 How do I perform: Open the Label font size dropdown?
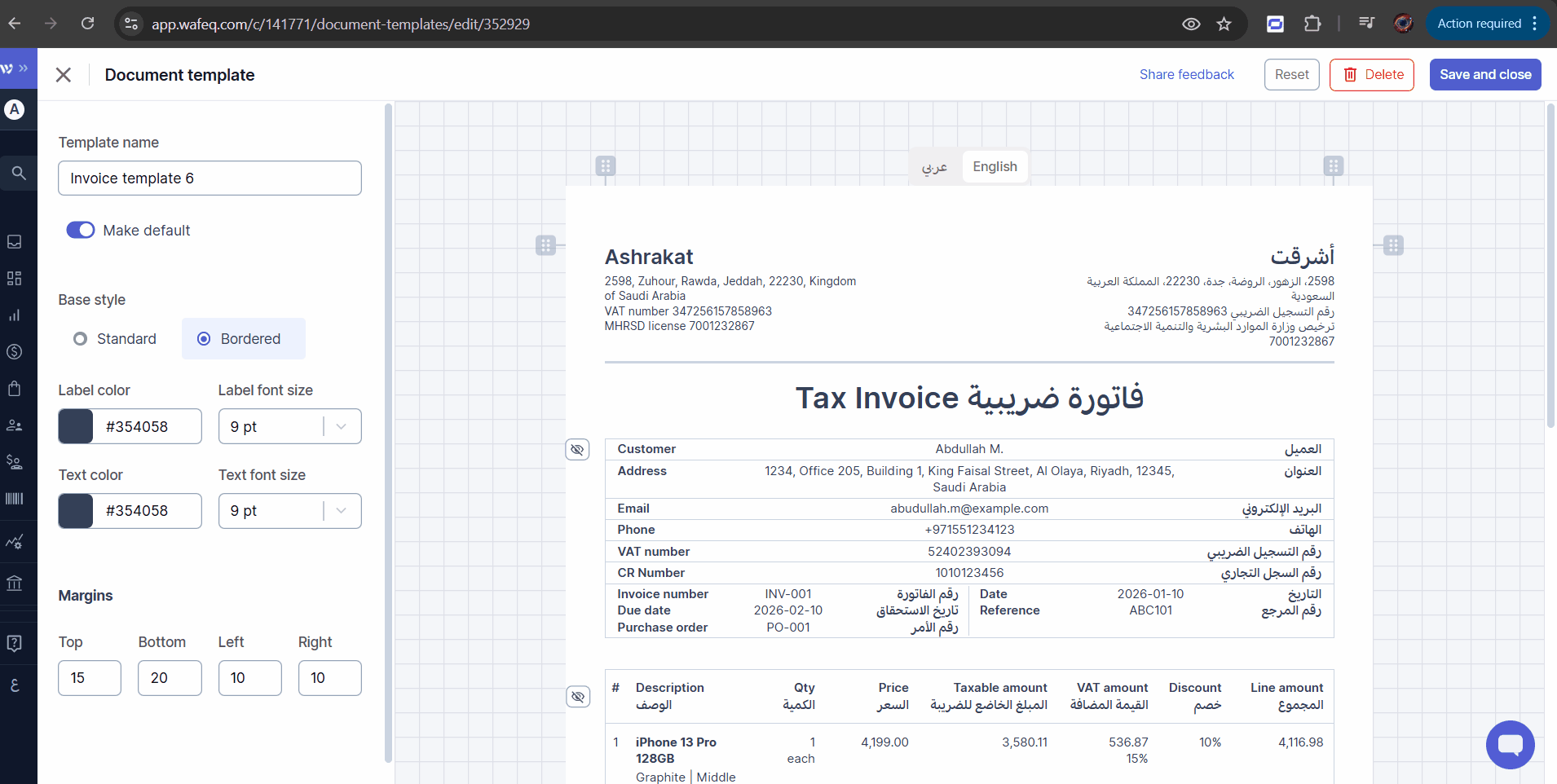[x=289, y=426]
